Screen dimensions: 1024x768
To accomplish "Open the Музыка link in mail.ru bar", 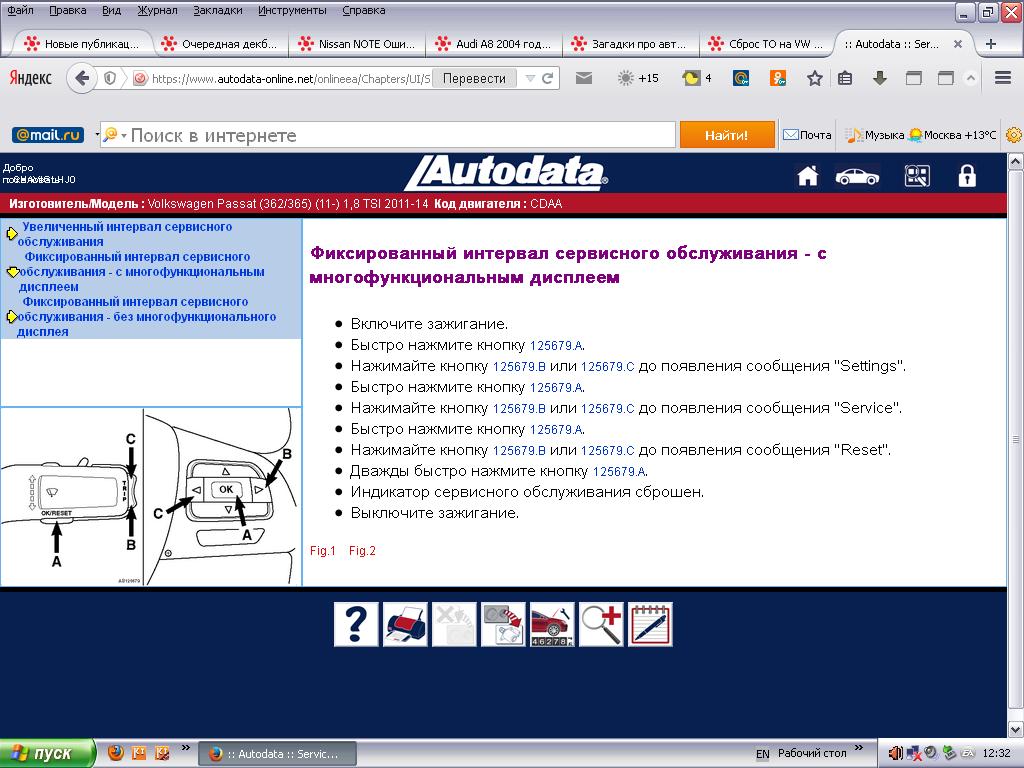I will [875, 135].
